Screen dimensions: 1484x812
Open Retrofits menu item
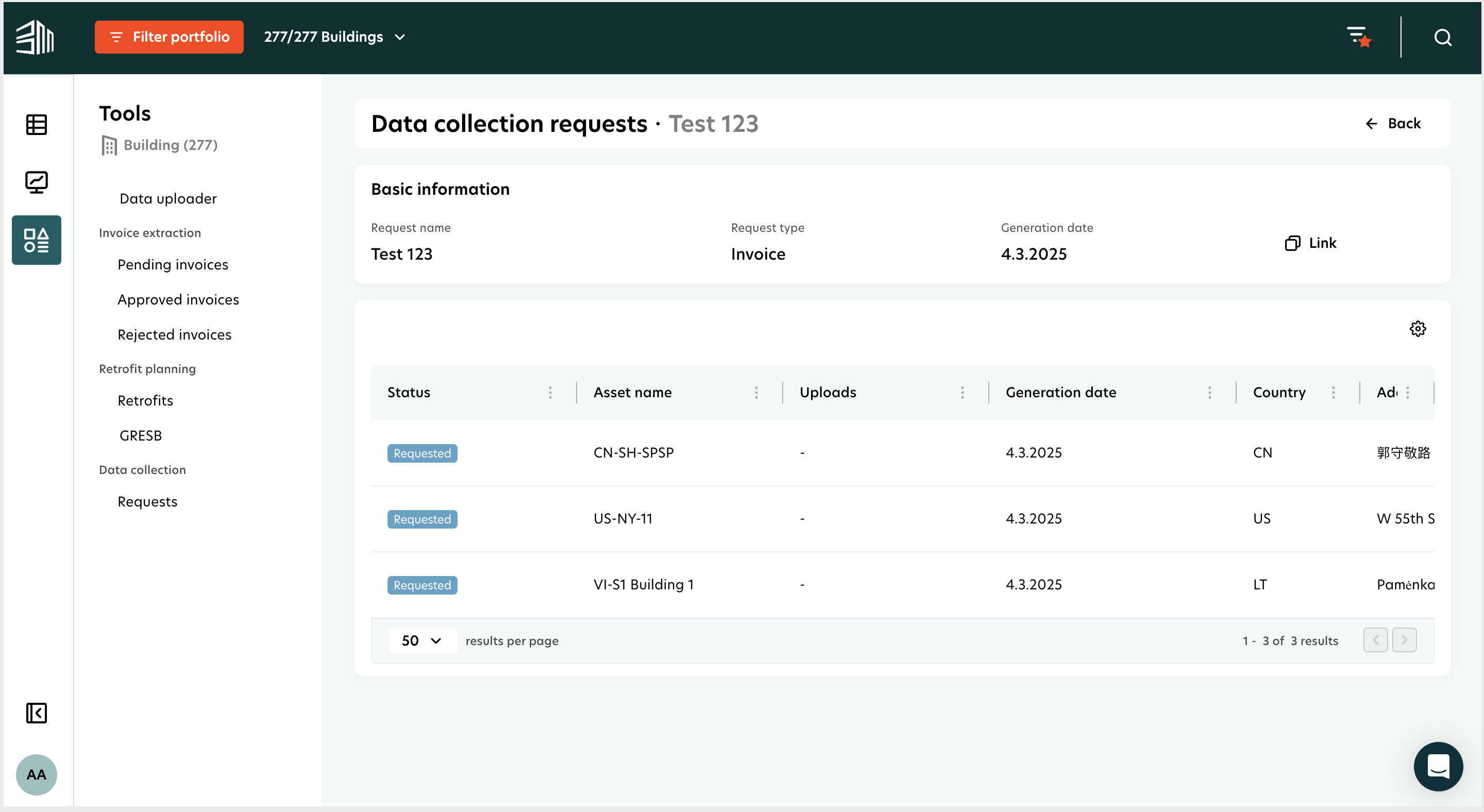click(145, 401)
